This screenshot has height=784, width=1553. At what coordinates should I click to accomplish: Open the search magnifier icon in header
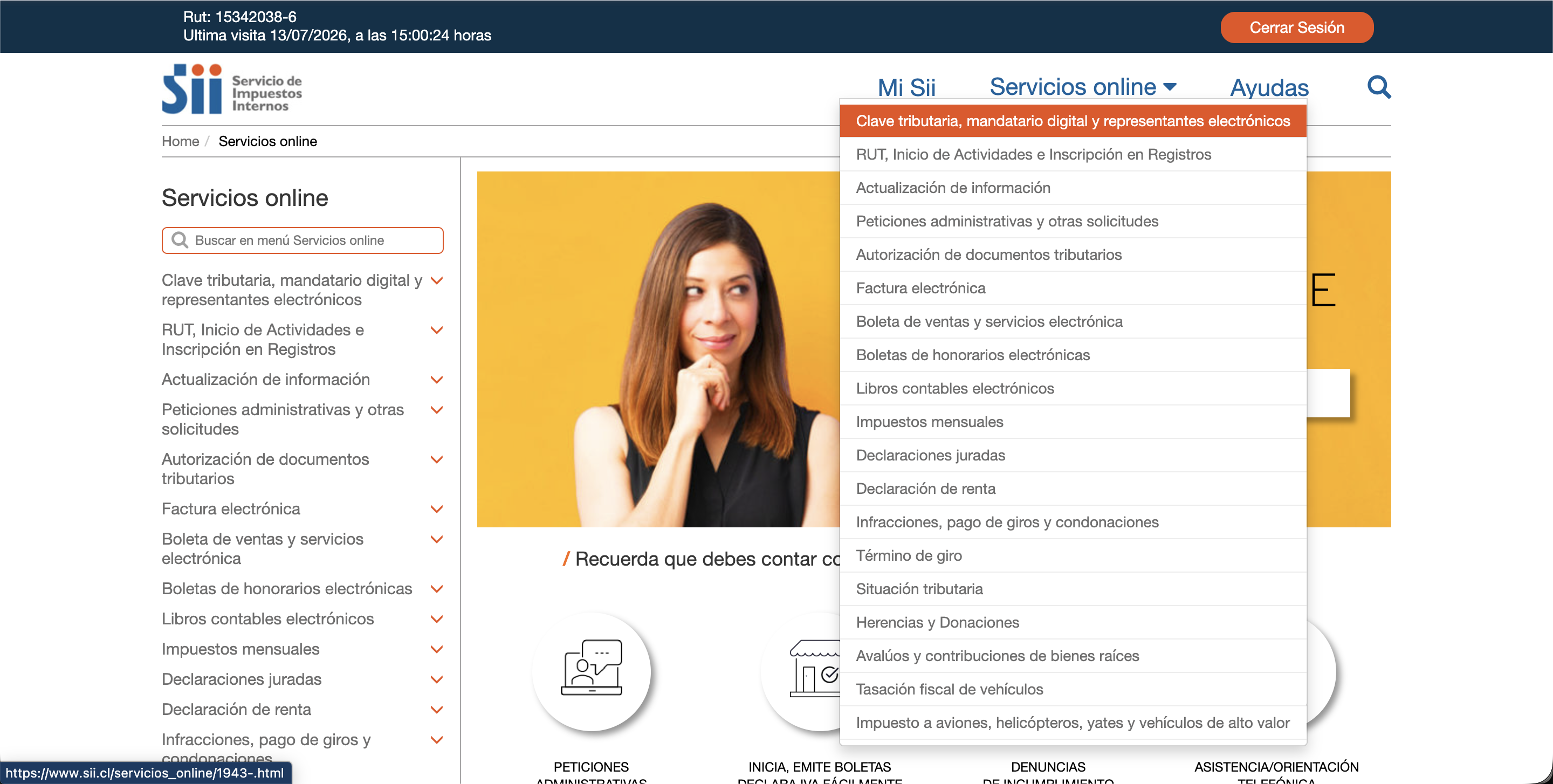coord(1379,87)
